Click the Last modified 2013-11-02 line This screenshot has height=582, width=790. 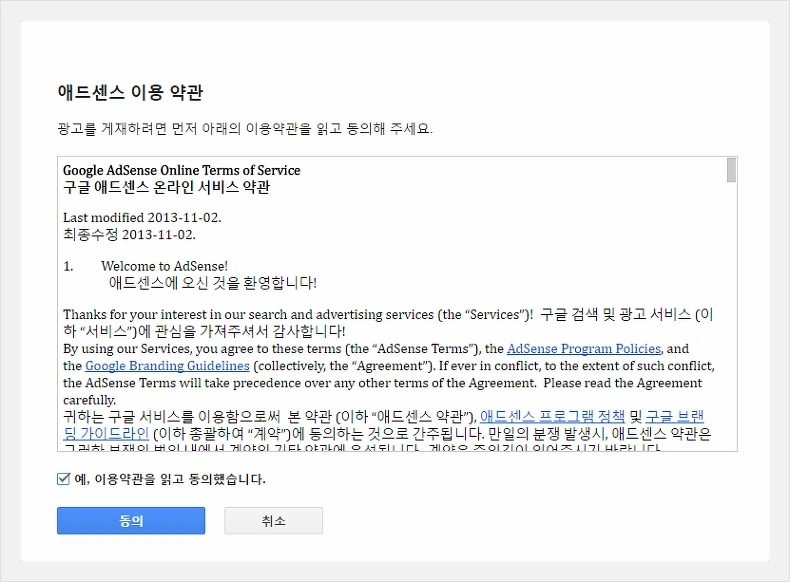[142, 218]
